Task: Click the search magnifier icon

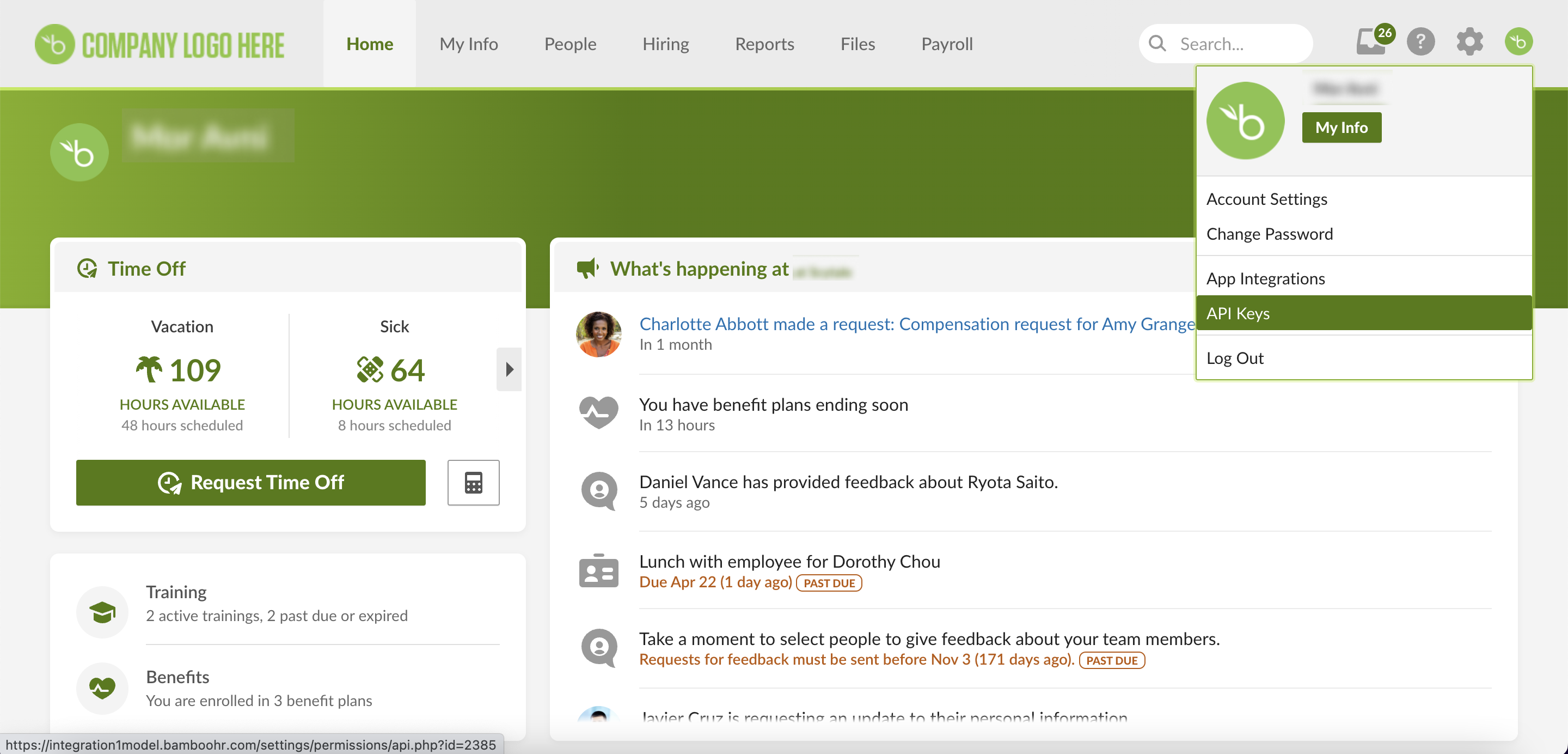Action: [1157, 43]
